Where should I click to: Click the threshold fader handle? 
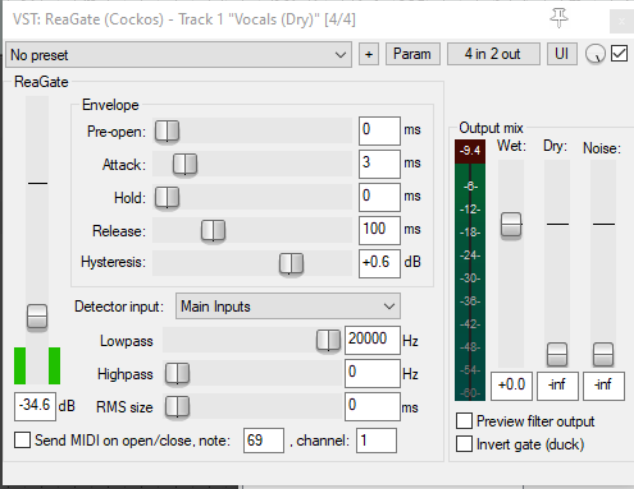point(37,316)
